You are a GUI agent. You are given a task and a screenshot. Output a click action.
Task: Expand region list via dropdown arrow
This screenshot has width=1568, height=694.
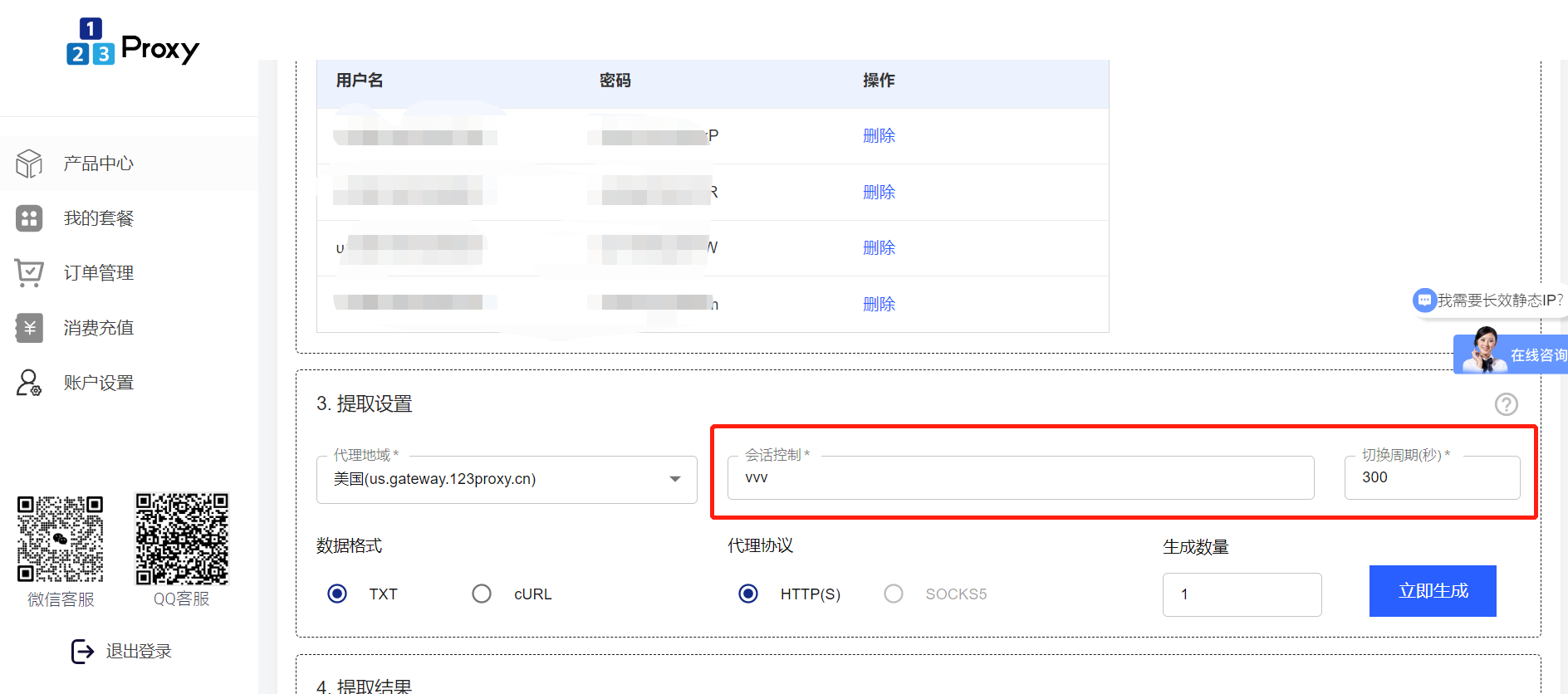675,479
